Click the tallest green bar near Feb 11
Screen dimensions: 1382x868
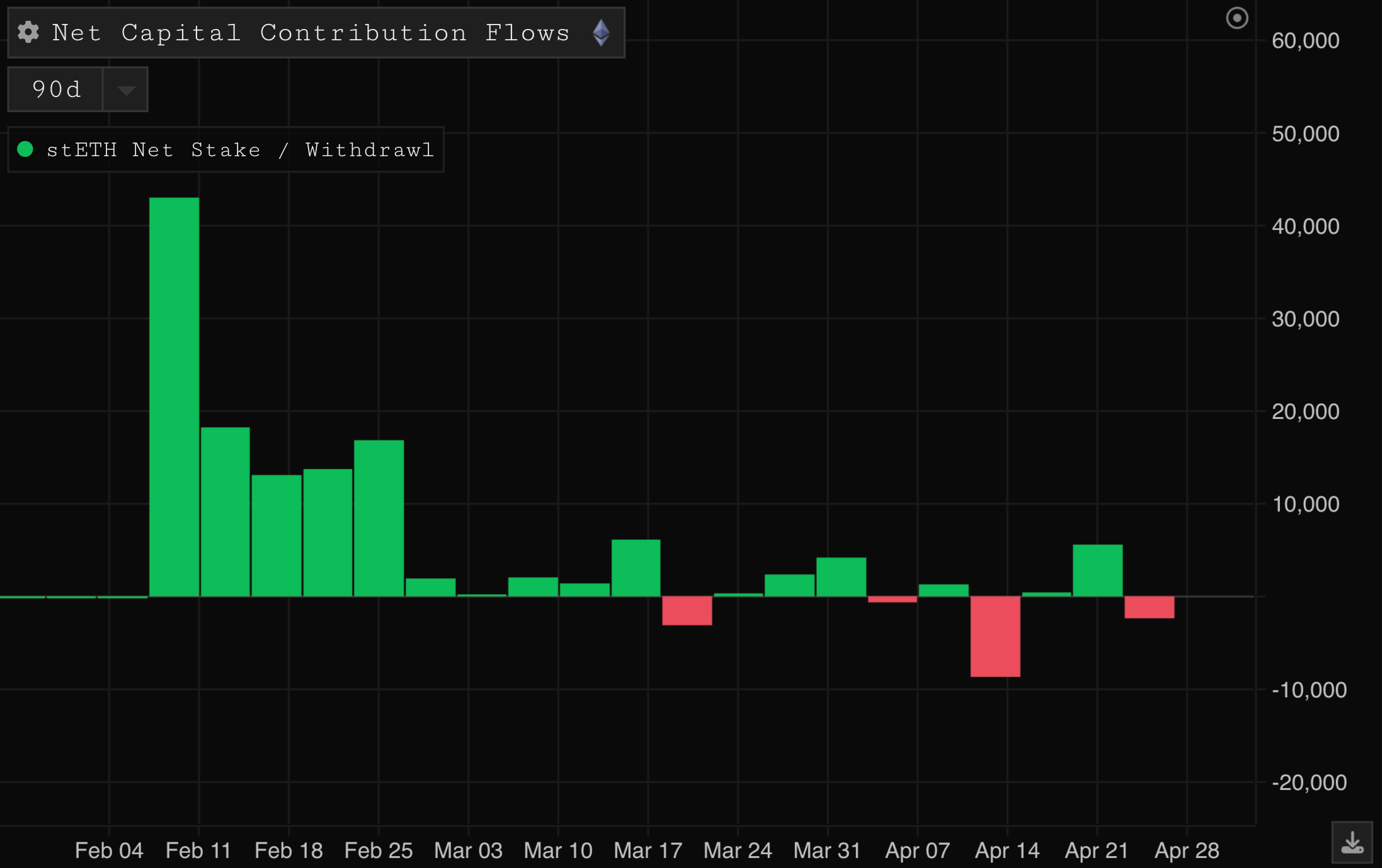[174, 397]
